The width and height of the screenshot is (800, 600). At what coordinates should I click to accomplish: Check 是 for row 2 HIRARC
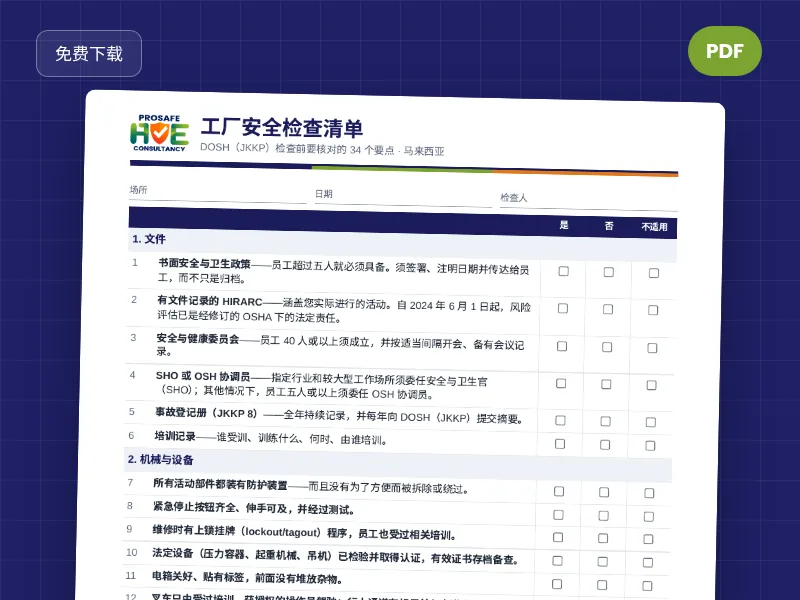(x=563, y=308)
